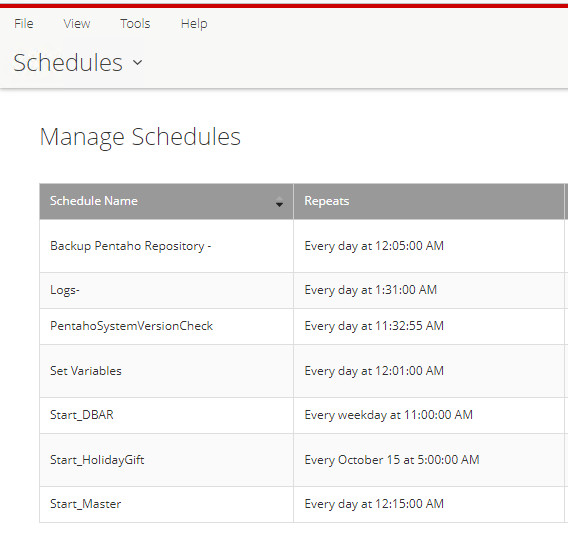The width and height of the screenshot is (568, 538).
Task: Sort by Schedule Name using sort arrows
Action: 279,202
